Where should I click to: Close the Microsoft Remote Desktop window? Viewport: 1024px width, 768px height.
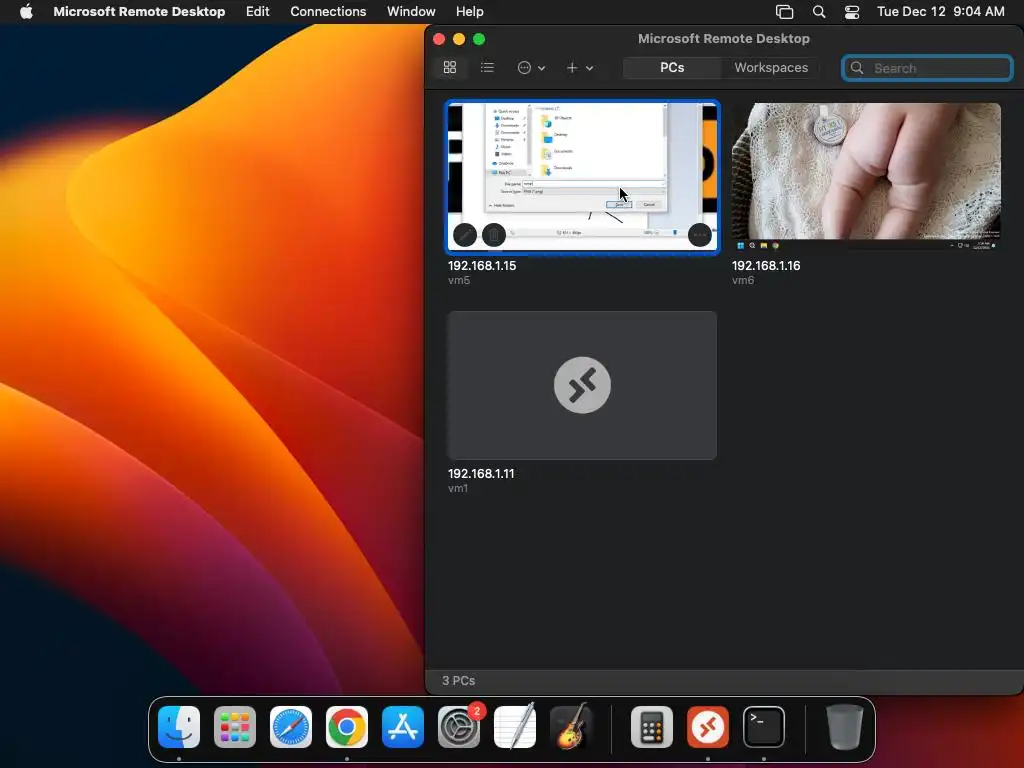[x=440, y=39]
